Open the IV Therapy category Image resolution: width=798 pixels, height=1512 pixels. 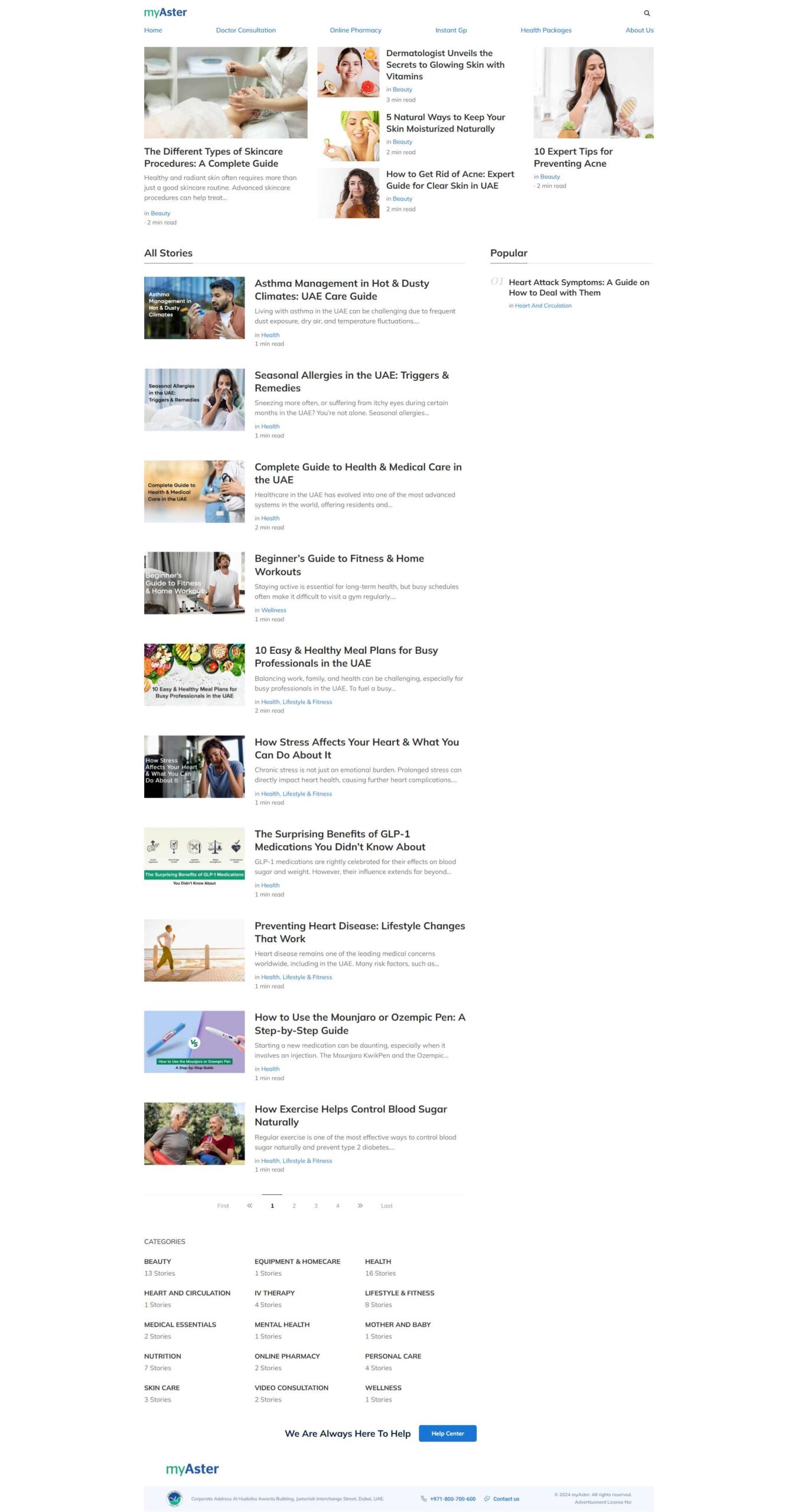(x=274, y=1293)
